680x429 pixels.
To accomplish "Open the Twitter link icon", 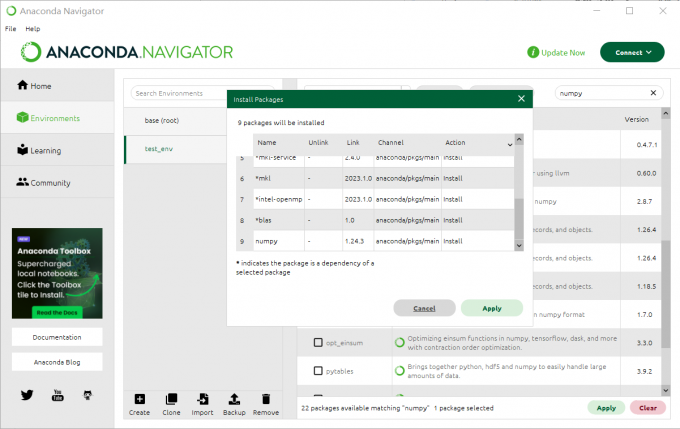I will (x=27, y=395).
